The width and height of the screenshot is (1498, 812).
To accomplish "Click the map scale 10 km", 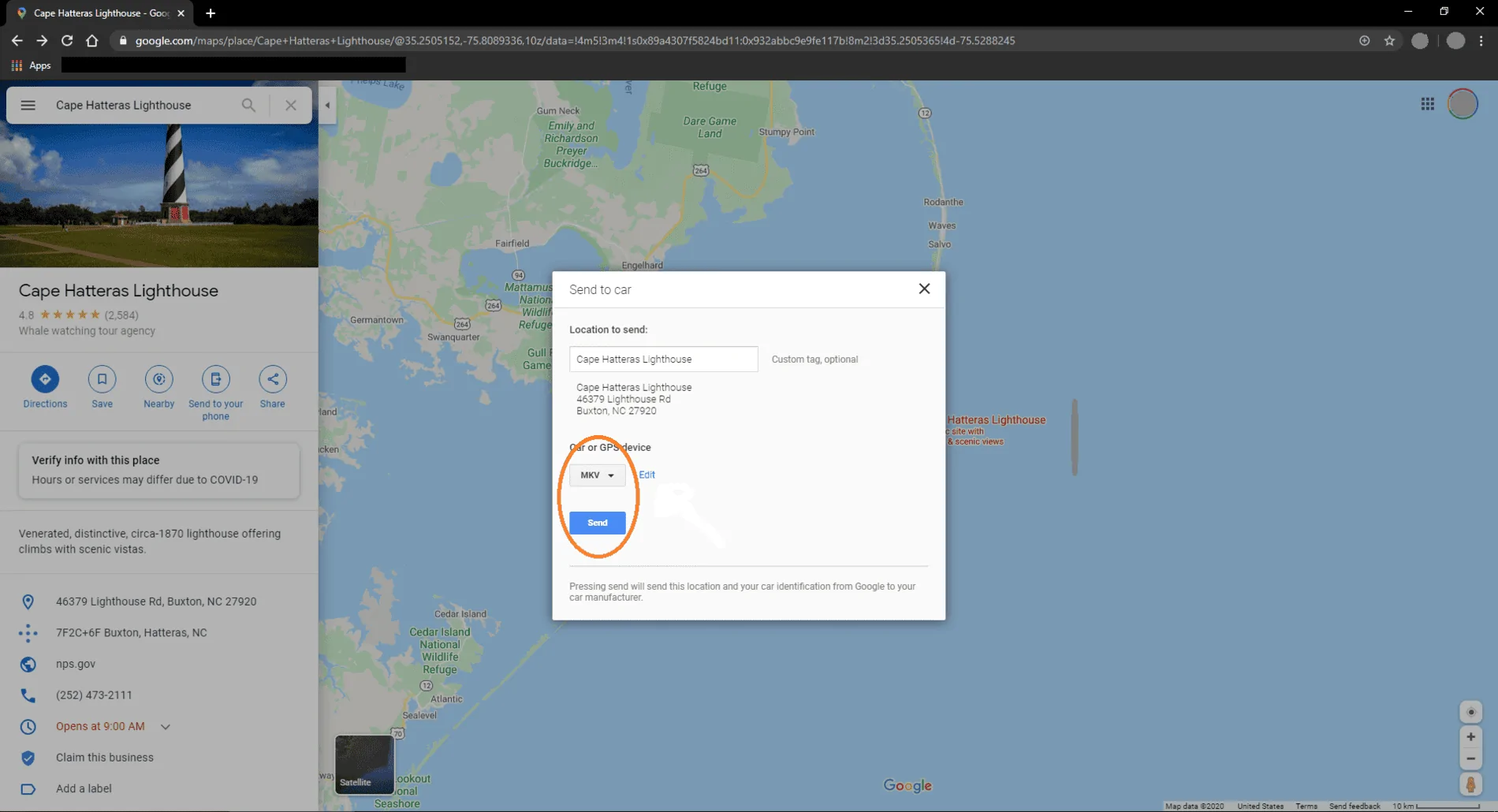I will coord(1435,806).
